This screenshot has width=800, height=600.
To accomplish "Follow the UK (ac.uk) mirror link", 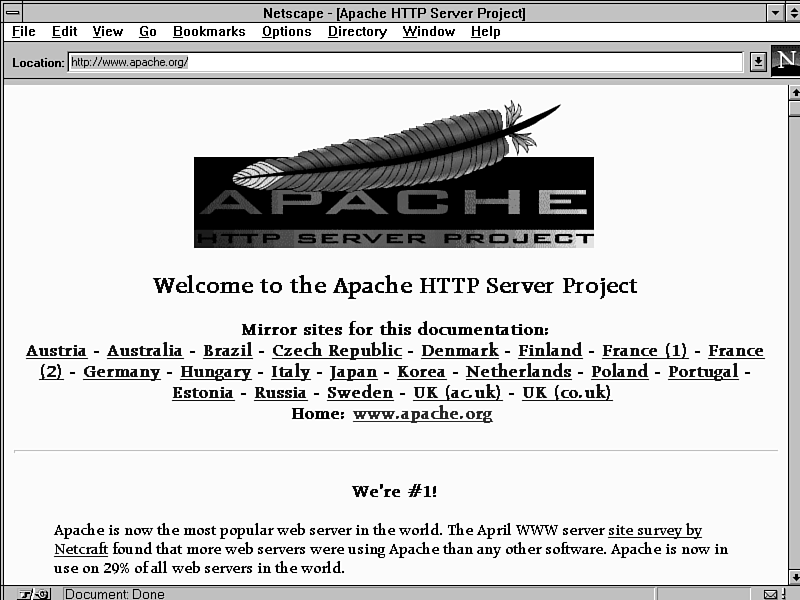I will (x=458, y=393).
